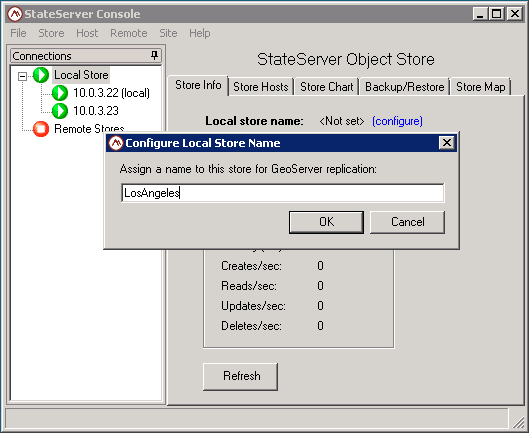Click the dialog's title bar logo icon
Screen dimensions: 529x433
point(116,143)
